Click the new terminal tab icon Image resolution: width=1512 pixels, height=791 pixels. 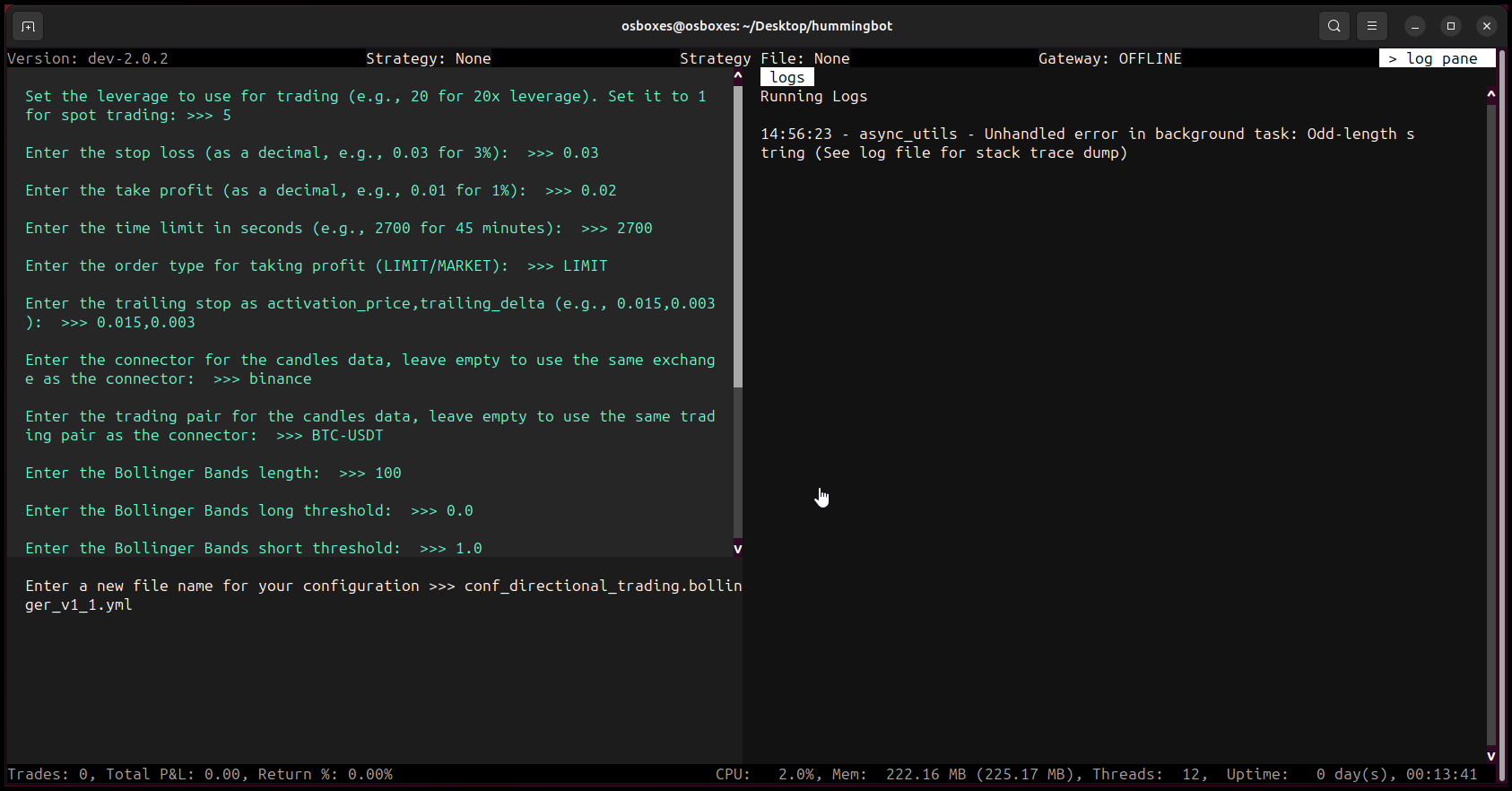(28, 26)
